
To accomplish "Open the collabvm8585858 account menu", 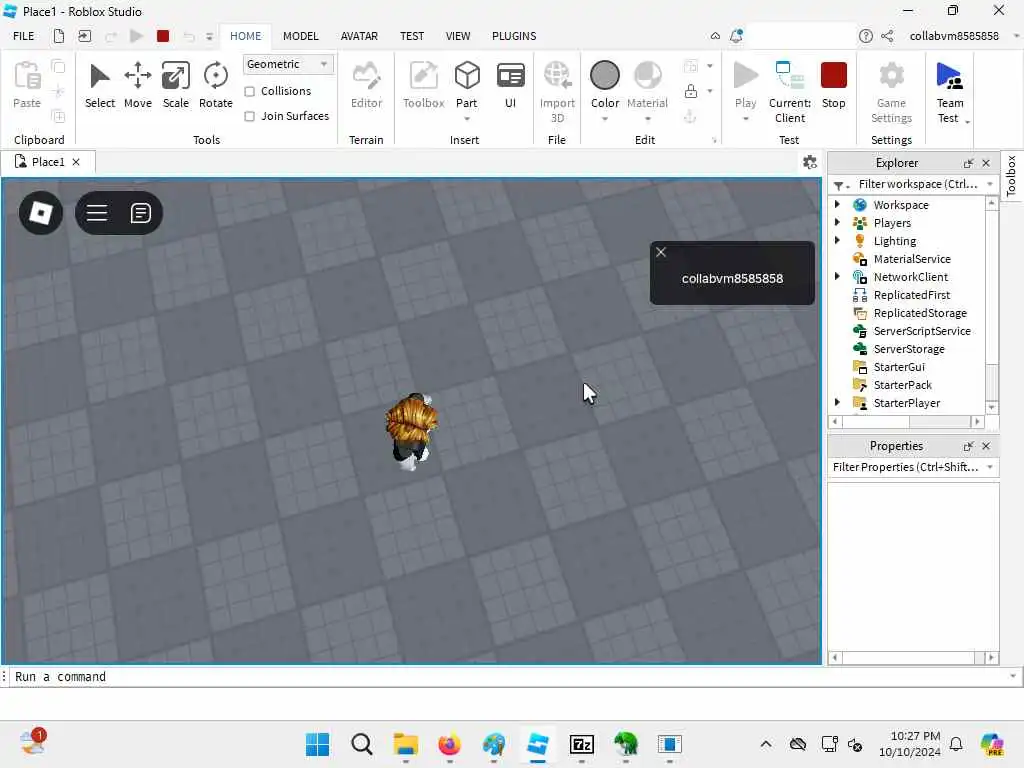I will pyautogui.click(x=964, y=36).
